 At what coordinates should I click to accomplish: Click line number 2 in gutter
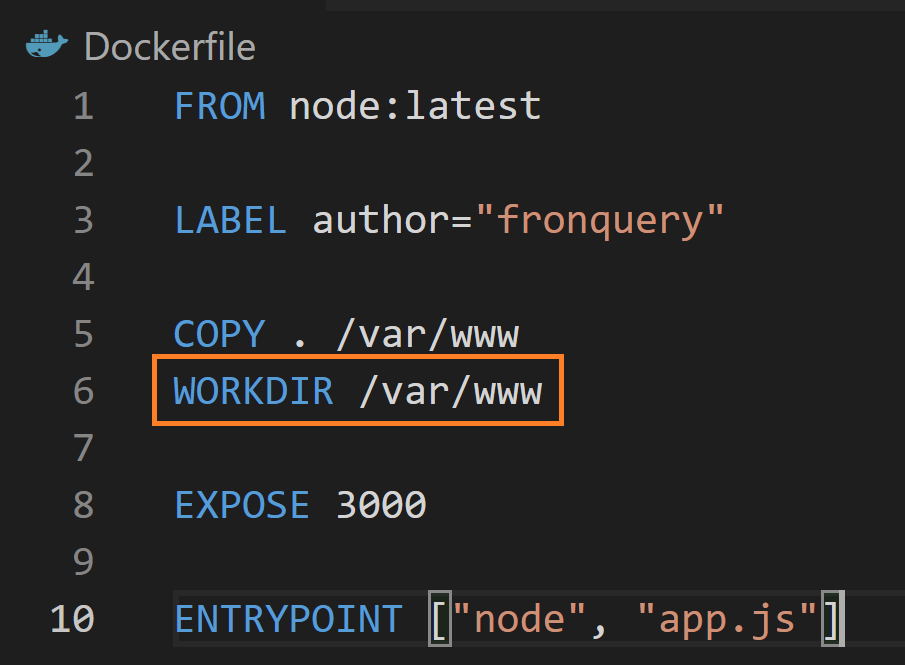[x=84, y=163]
